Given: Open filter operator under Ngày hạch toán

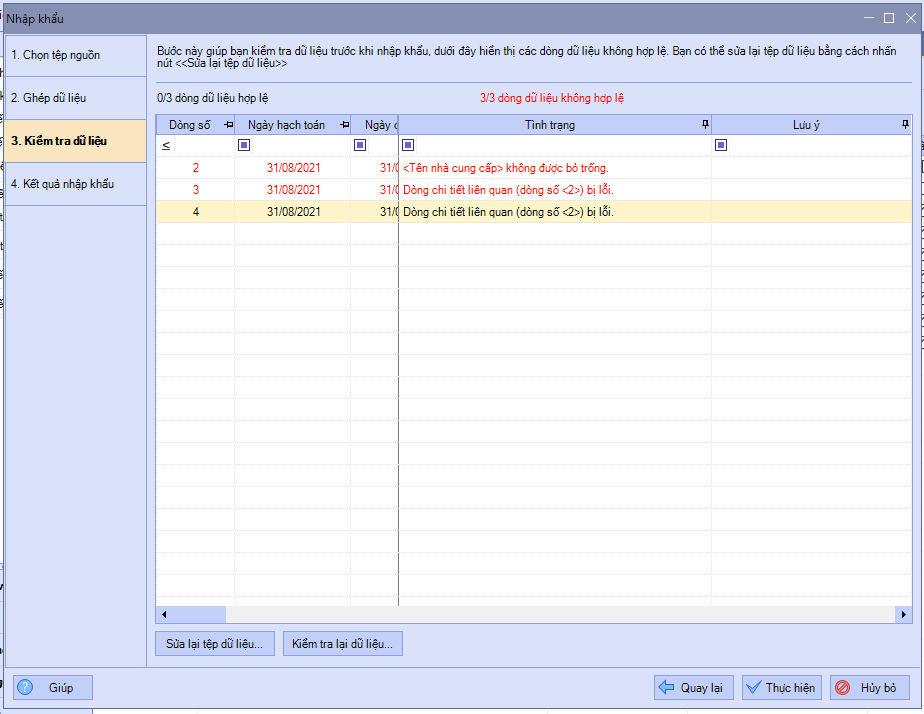Looking at the screenshot, I should point(244,146).
